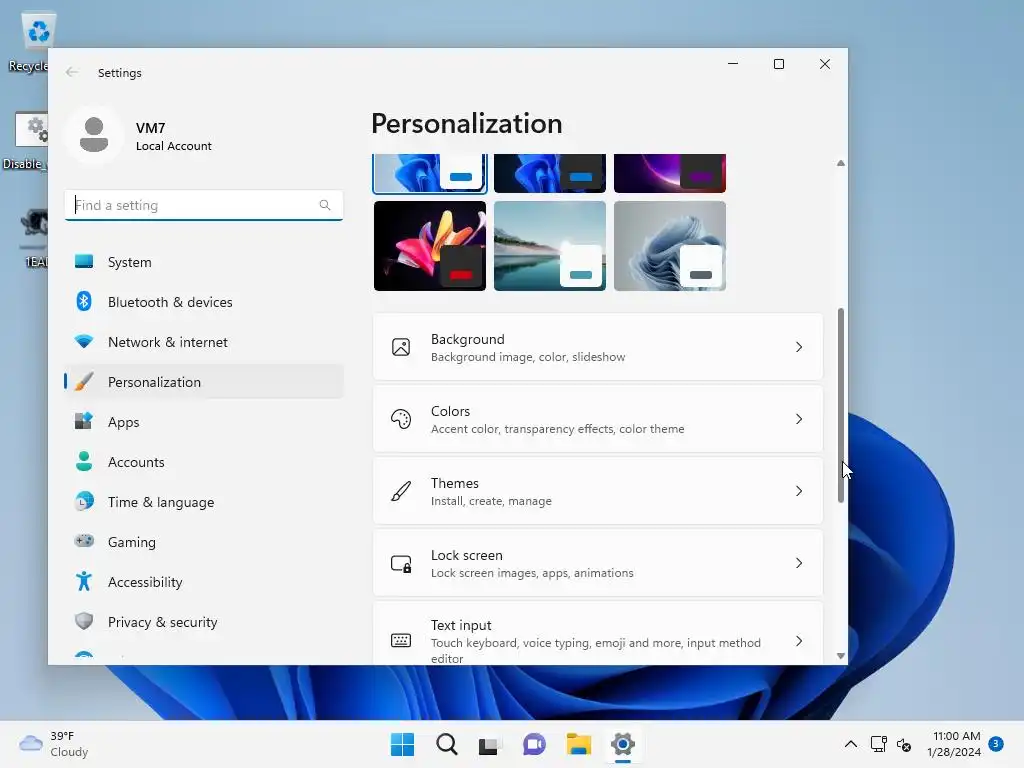
Task: Click the Themes brush icon
Action: (401, 490)
